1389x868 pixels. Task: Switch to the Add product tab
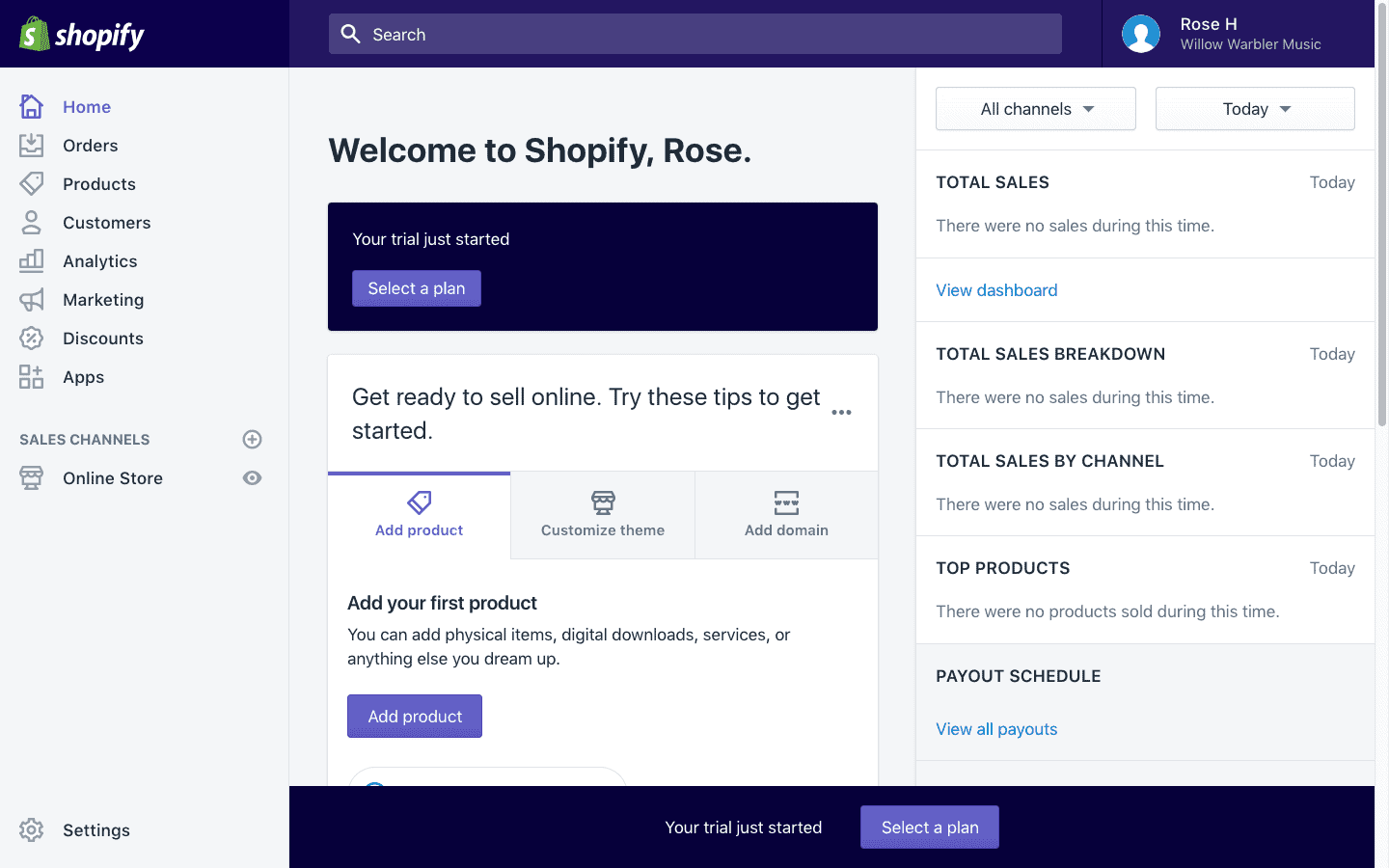(x=420, y=516)
